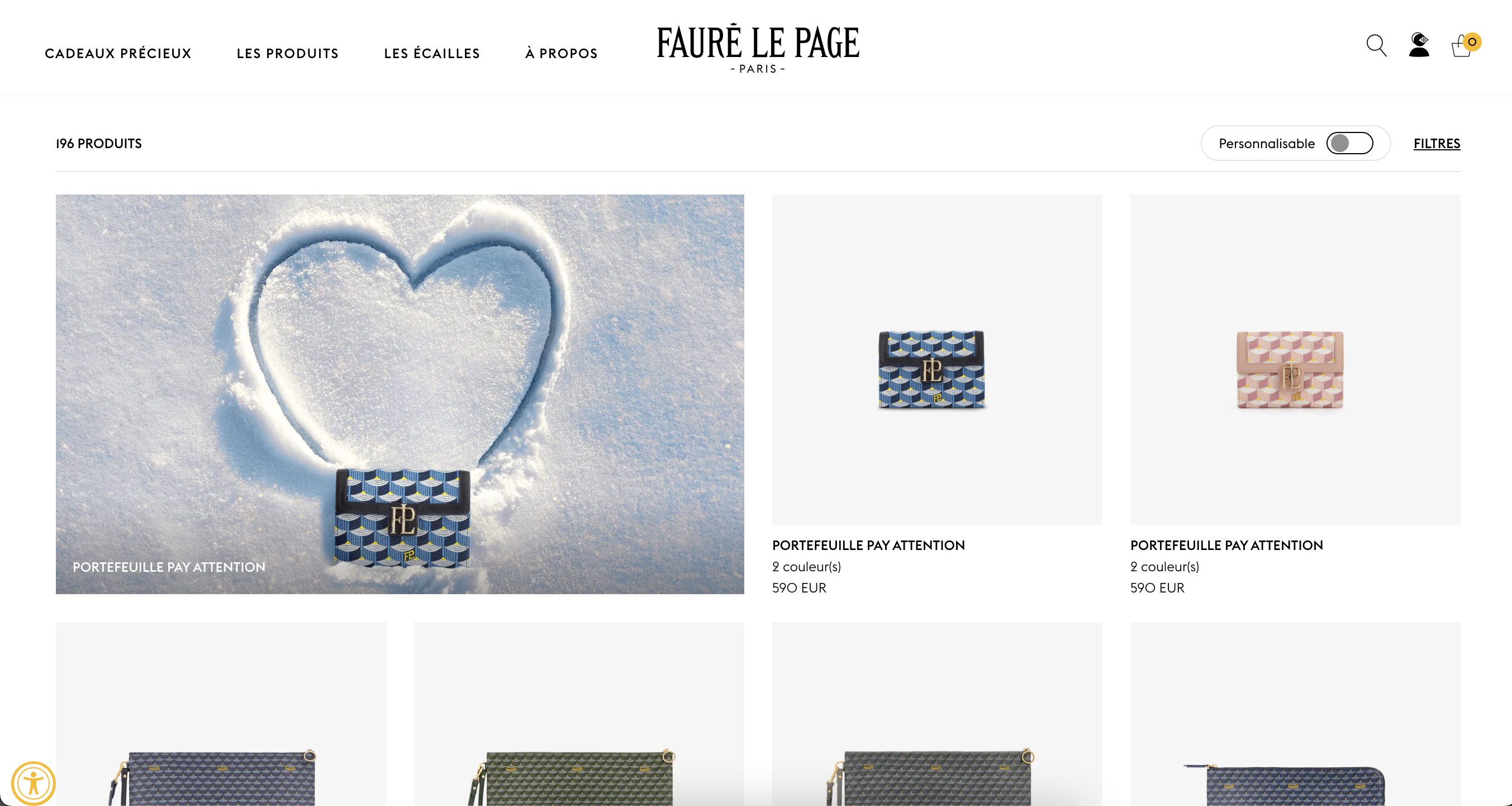
Task: Select the green scale-pattern pouch thumbnail
Action: 579,714
